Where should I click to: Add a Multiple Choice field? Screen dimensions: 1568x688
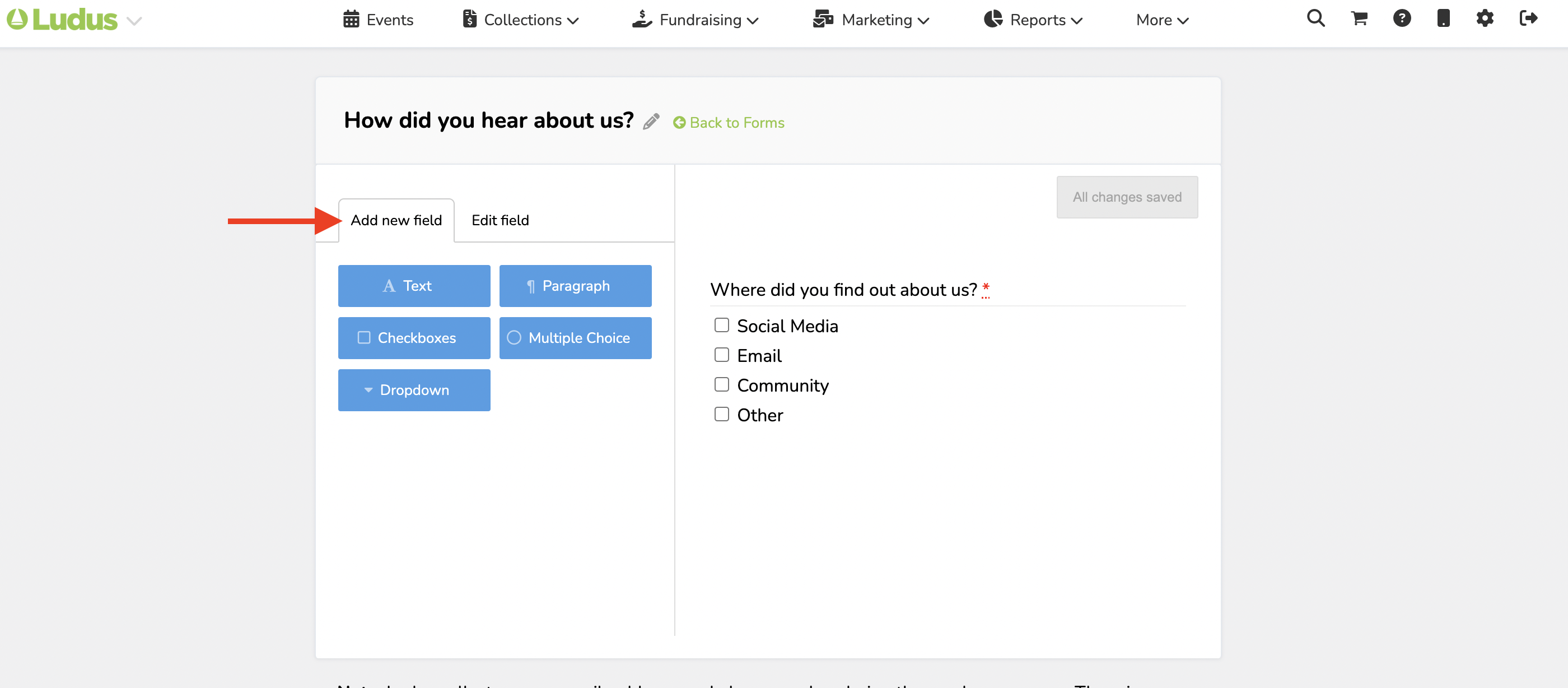575,338
